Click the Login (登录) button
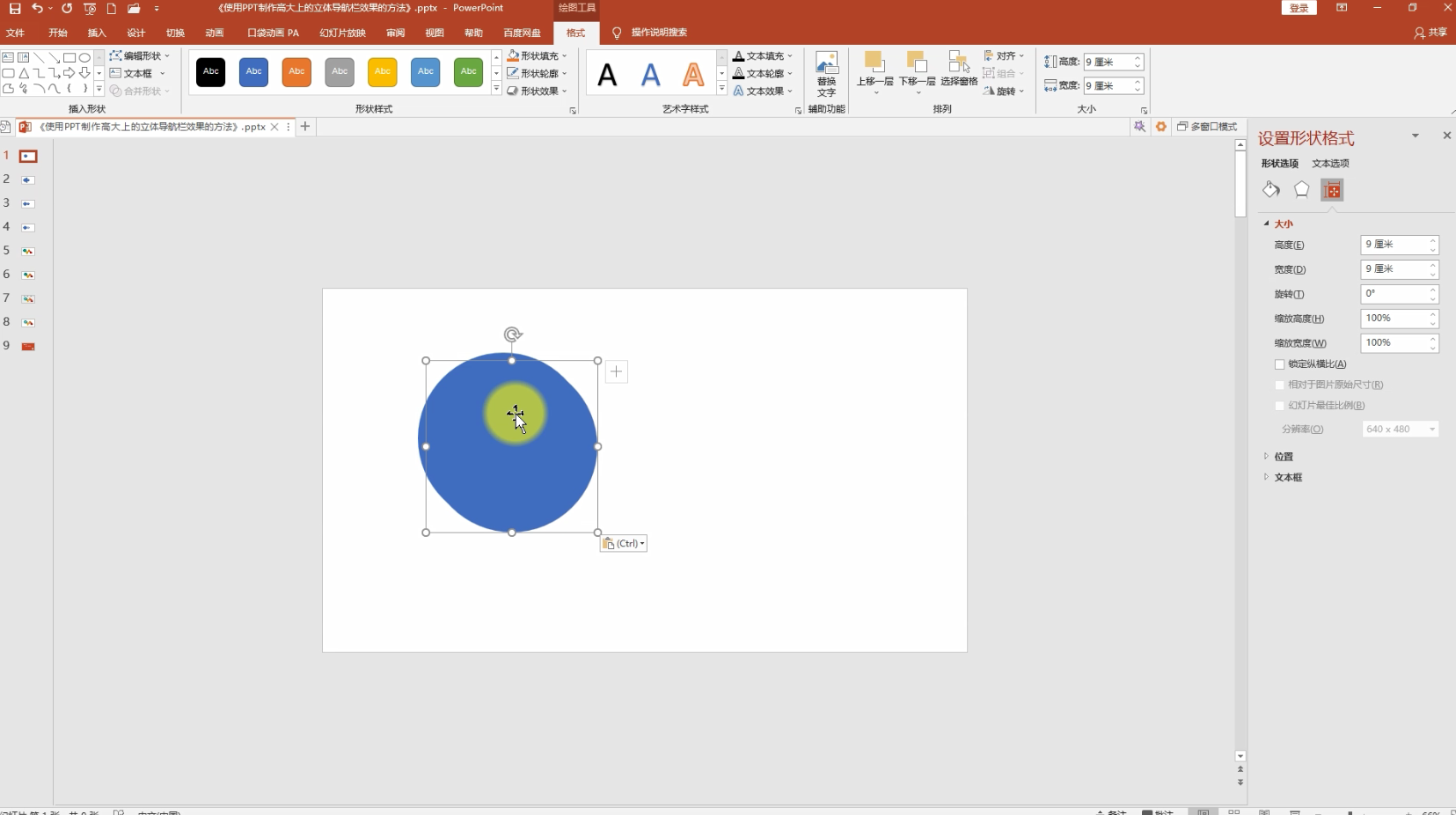1456x815 pixels. pyautogui.click(x=1299, y=8)
